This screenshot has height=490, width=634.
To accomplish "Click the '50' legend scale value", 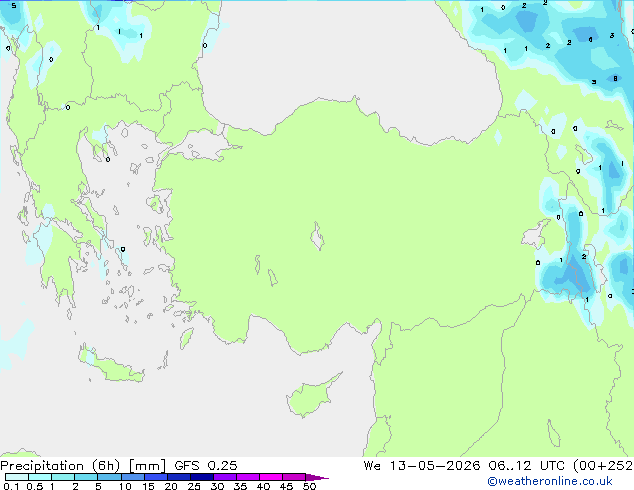I will (x=309, y=486).
